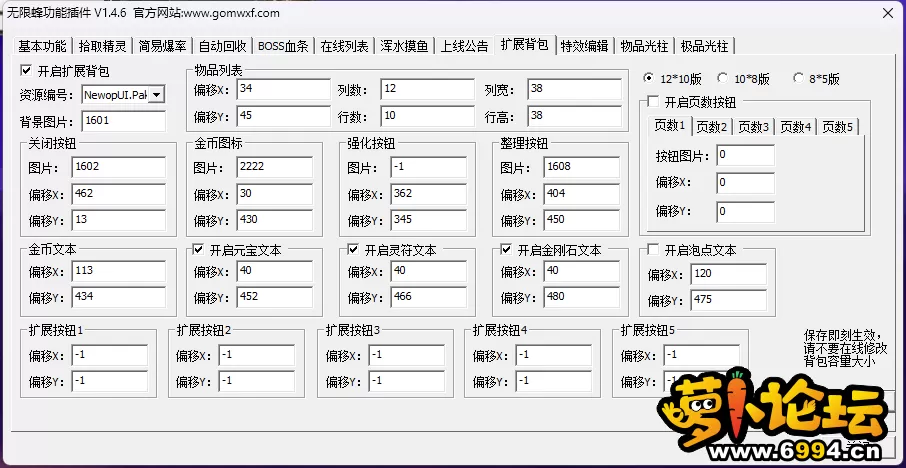Toggle the 开启金刚石文本 checkbox
Viewport: 906px width, 468px height.
506,250
